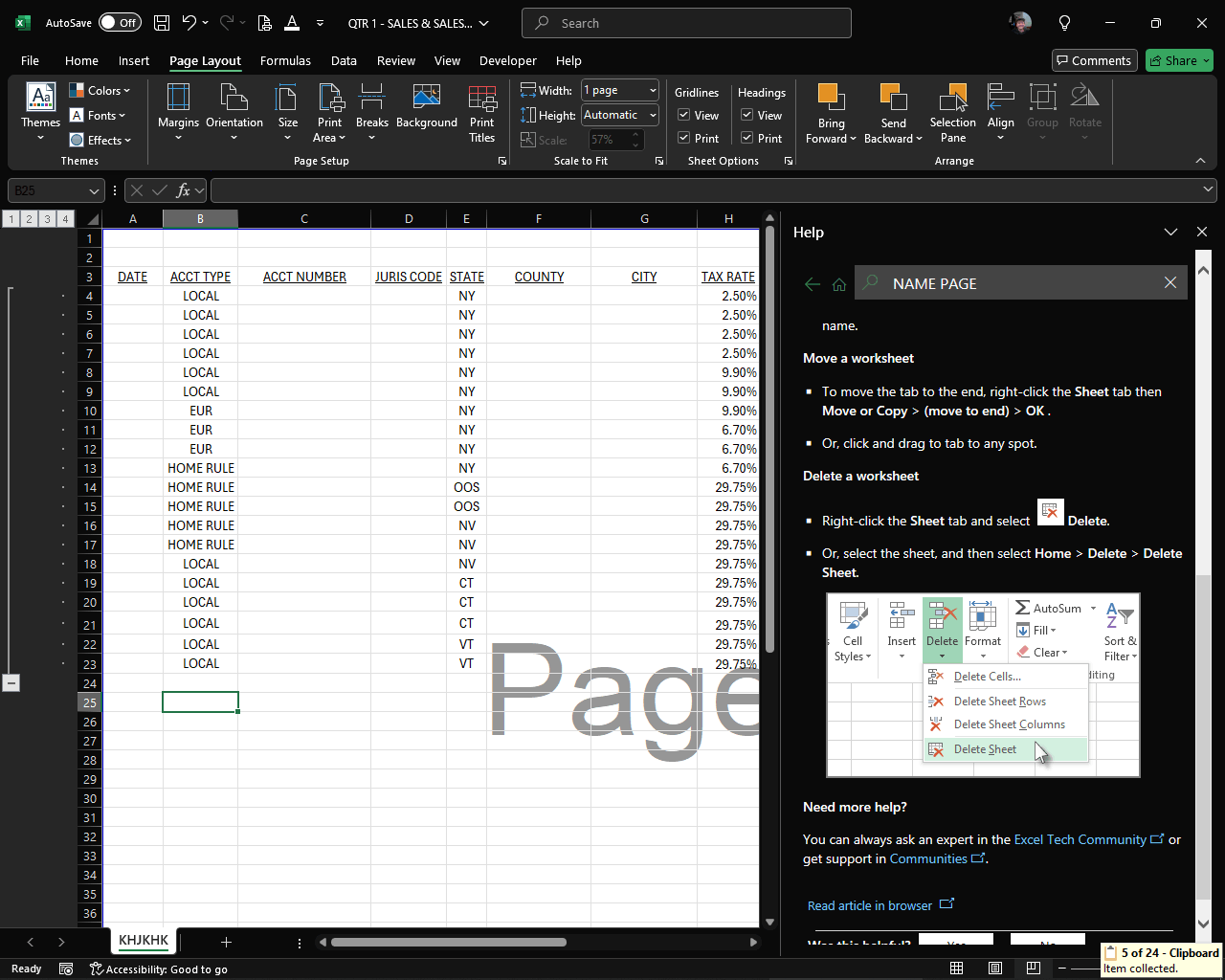1225x980 pixels.
Task: Uncheck Gridlines Print checkbox
Action: pos(684,139)
